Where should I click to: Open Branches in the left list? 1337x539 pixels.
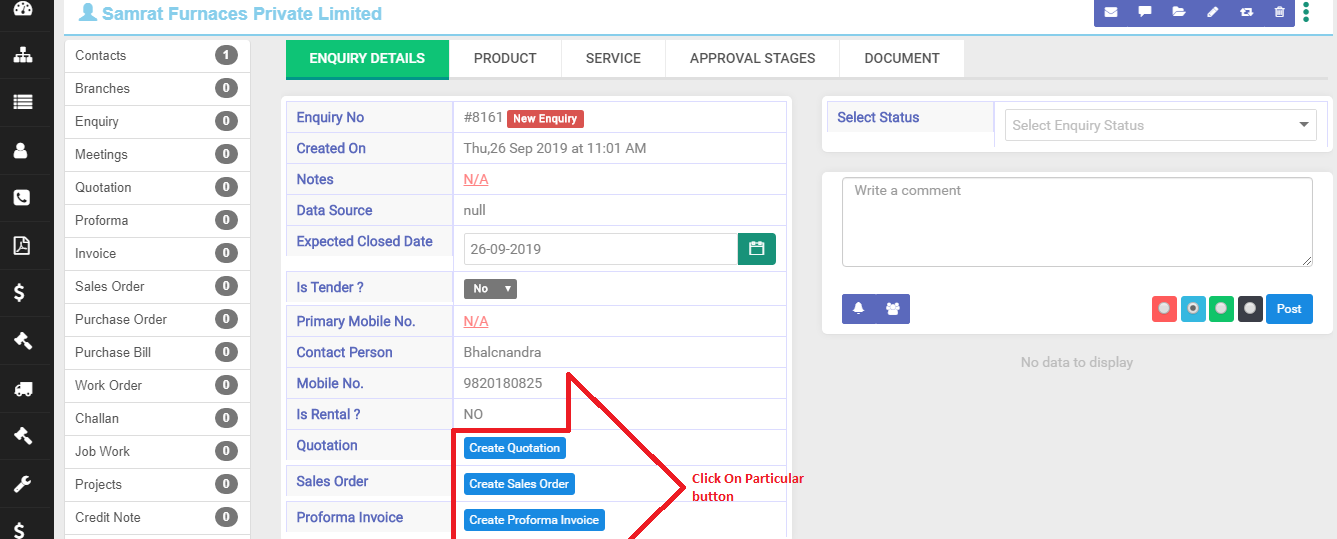point(157,89)
